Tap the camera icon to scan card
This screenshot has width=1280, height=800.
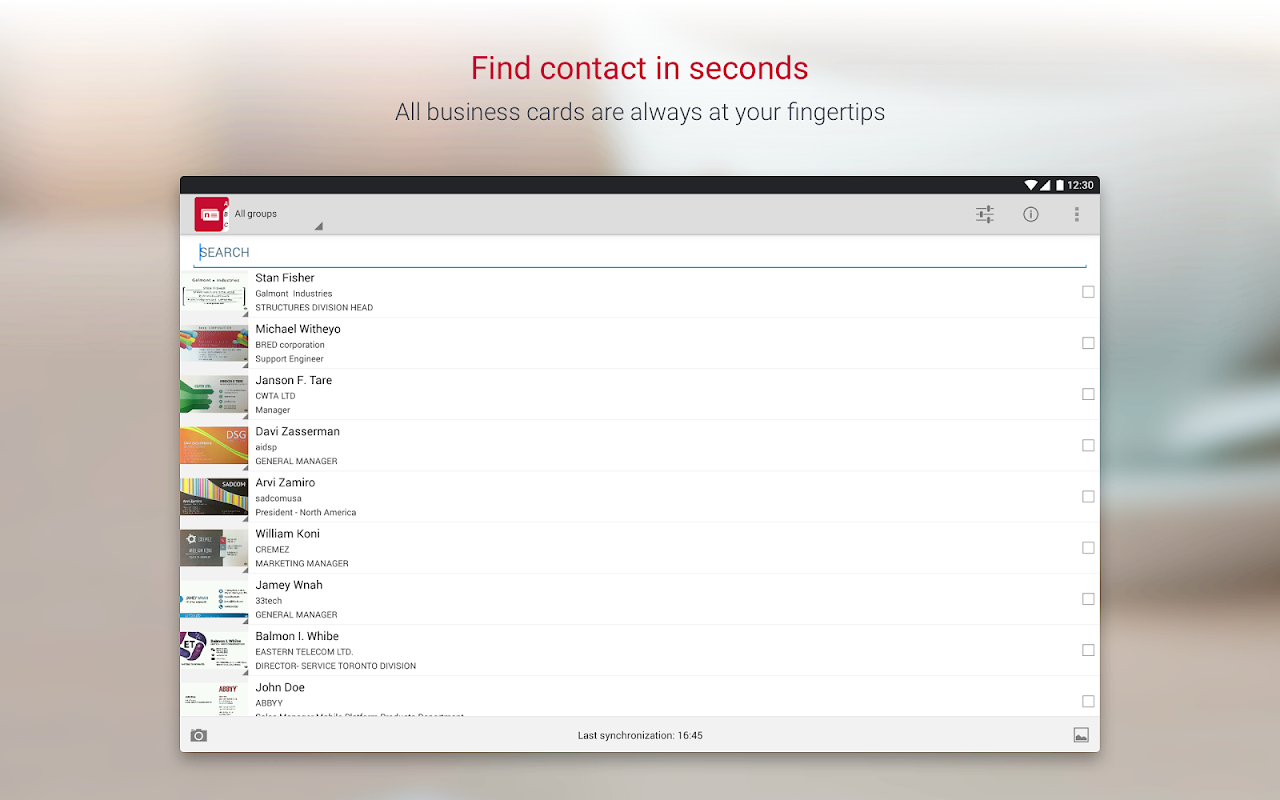point(199,735)
